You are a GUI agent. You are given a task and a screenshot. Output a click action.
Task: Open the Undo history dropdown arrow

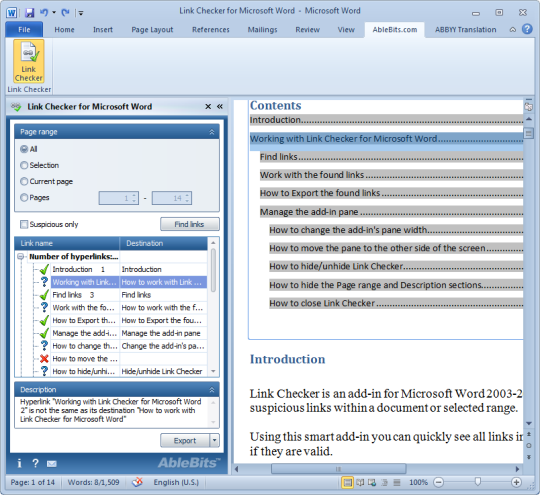pyautogui.click(x=54, y=12)
